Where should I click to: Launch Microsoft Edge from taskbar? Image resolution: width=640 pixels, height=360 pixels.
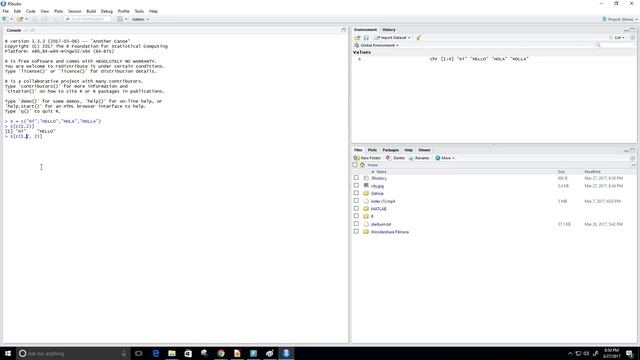coord(156,353)
